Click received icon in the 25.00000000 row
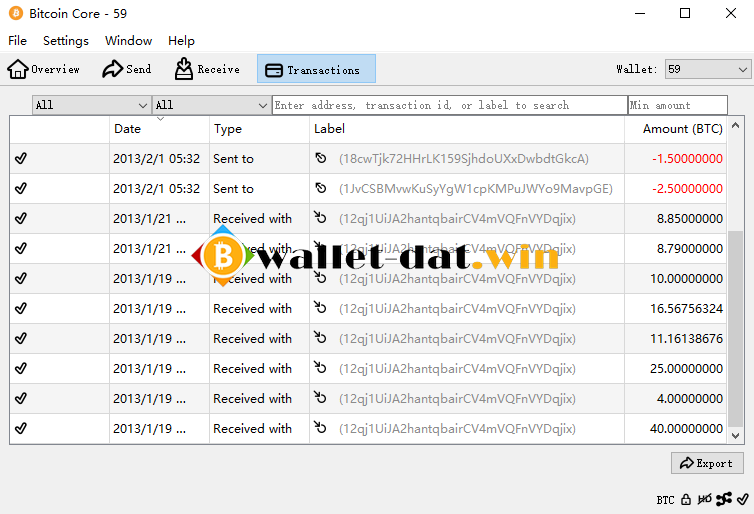754x514 pixels. click(320, 367)
